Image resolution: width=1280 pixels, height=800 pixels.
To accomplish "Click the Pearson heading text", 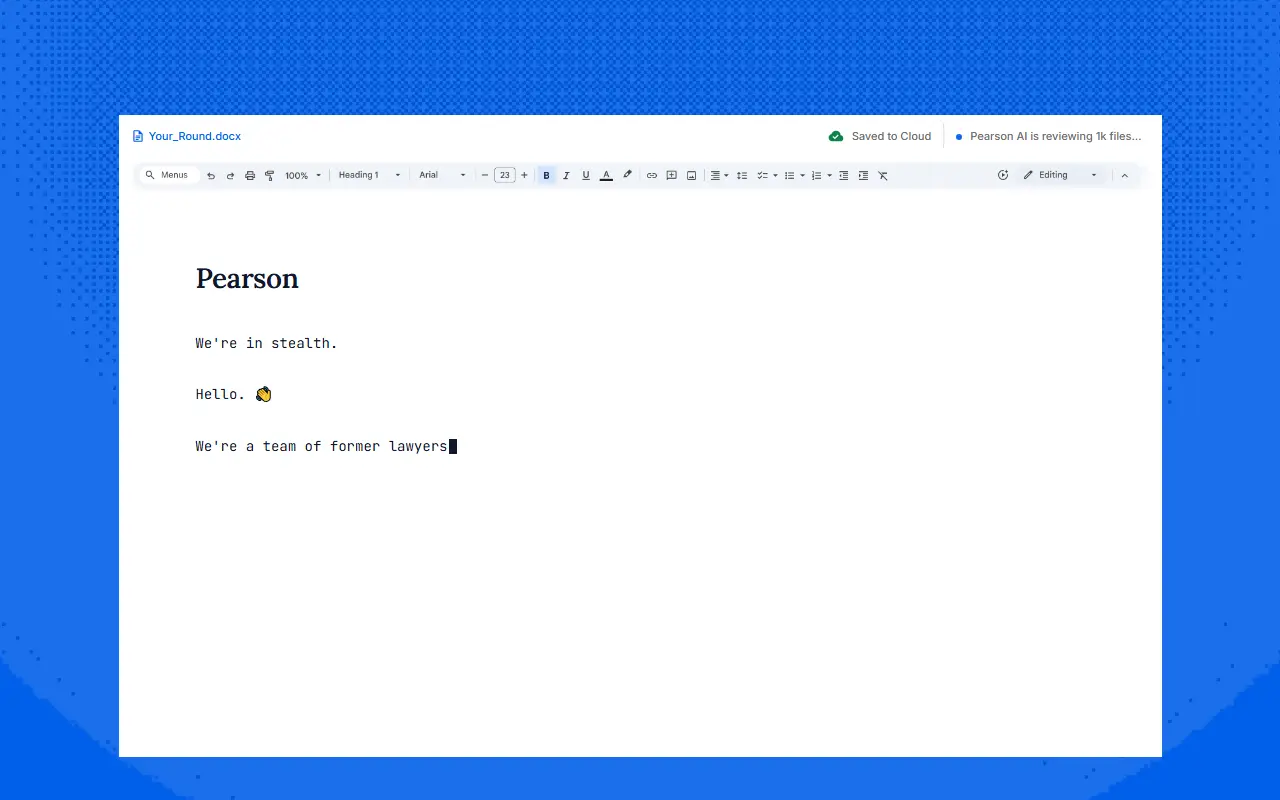I will click(247, 278).
